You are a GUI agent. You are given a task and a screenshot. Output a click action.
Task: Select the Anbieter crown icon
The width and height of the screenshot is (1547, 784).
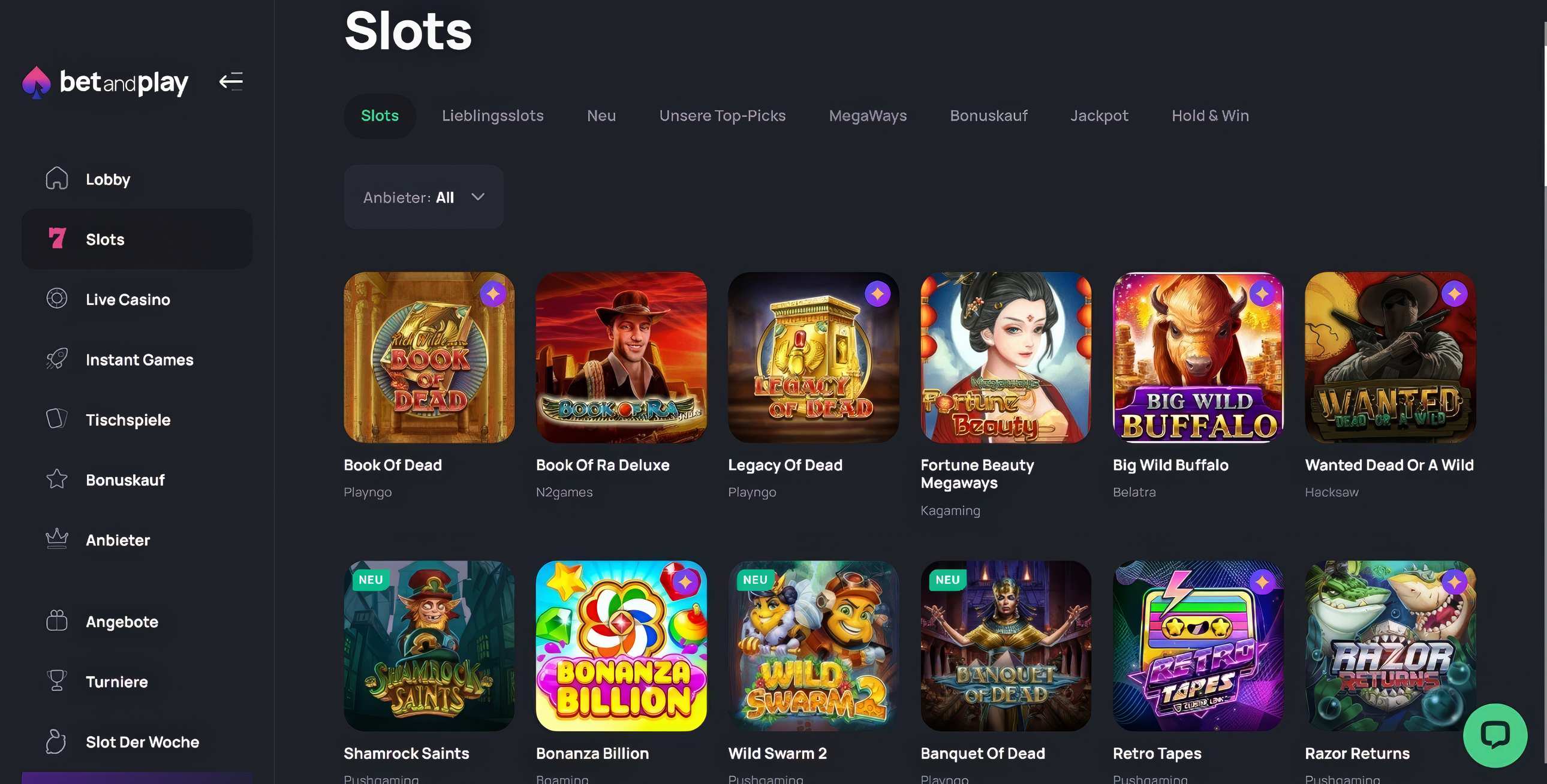click(56, 539)
